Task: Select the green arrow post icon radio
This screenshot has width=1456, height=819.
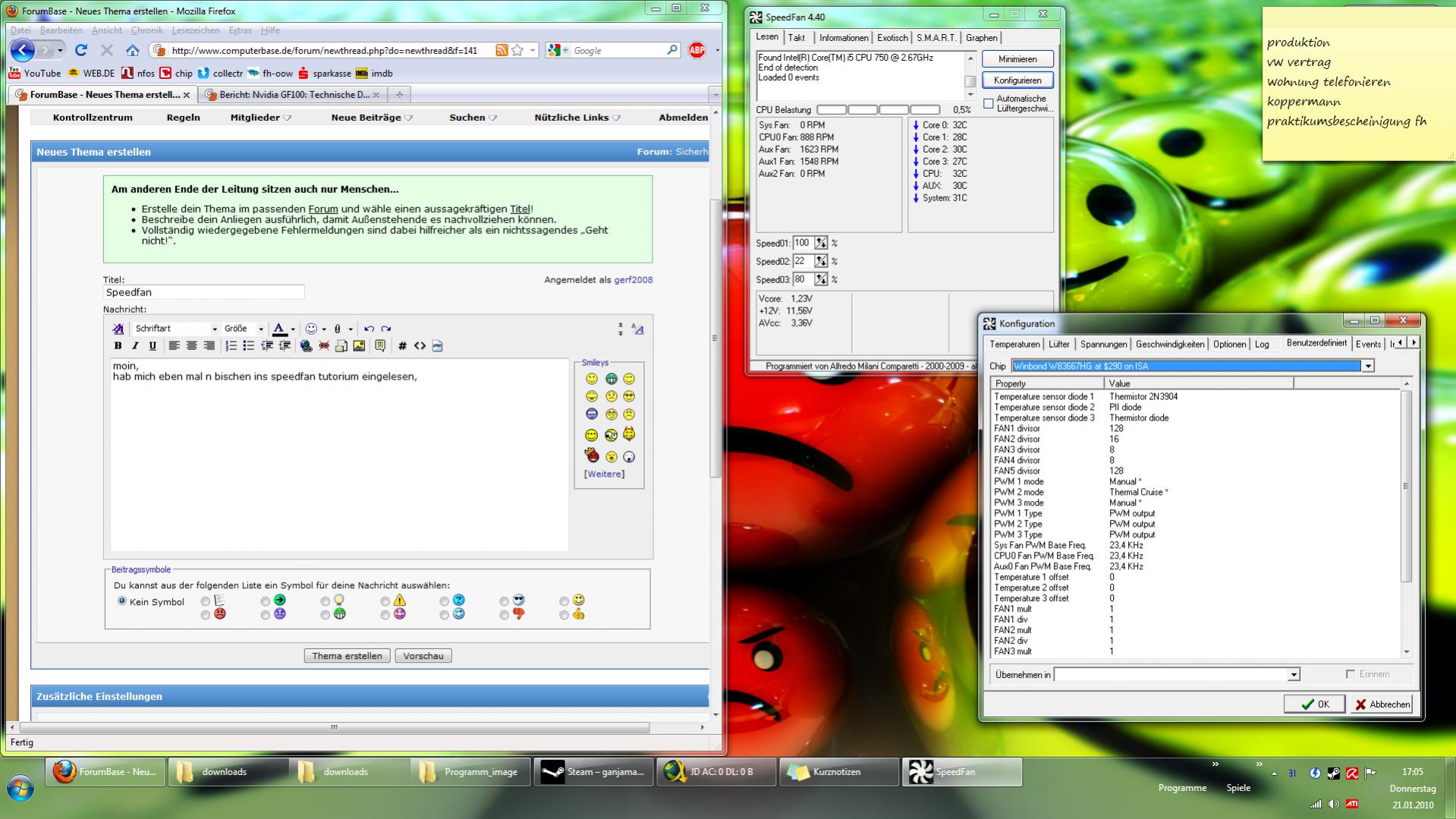Action: [x=266, y=601]
